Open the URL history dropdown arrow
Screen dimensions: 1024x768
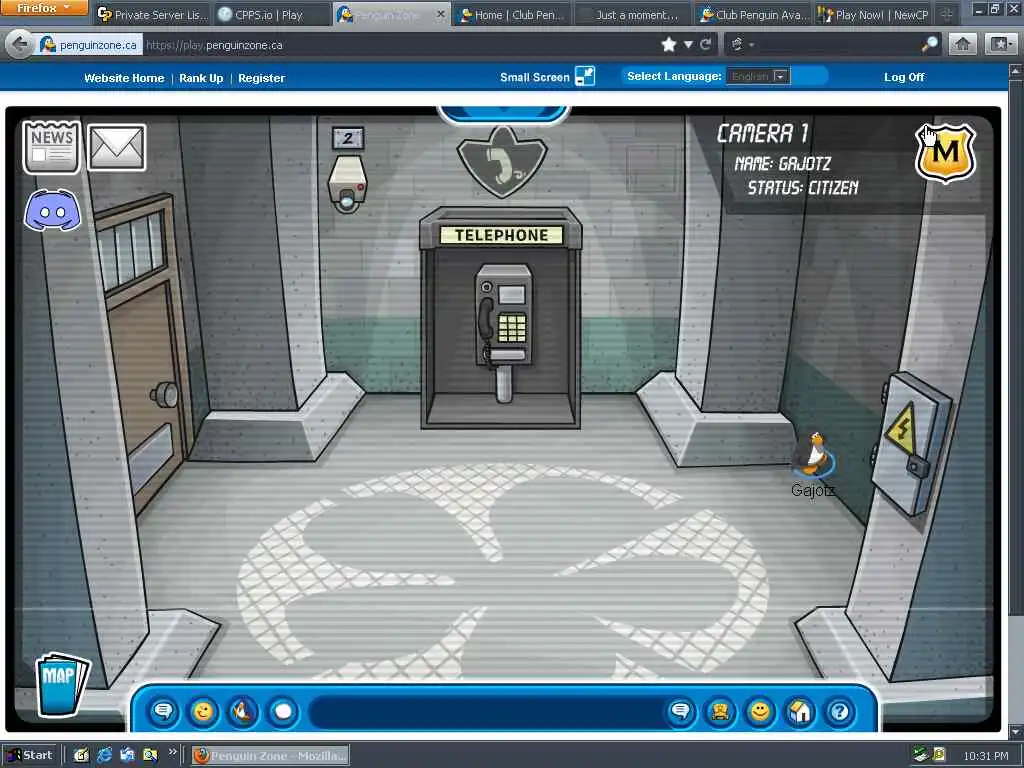[688, 45]
